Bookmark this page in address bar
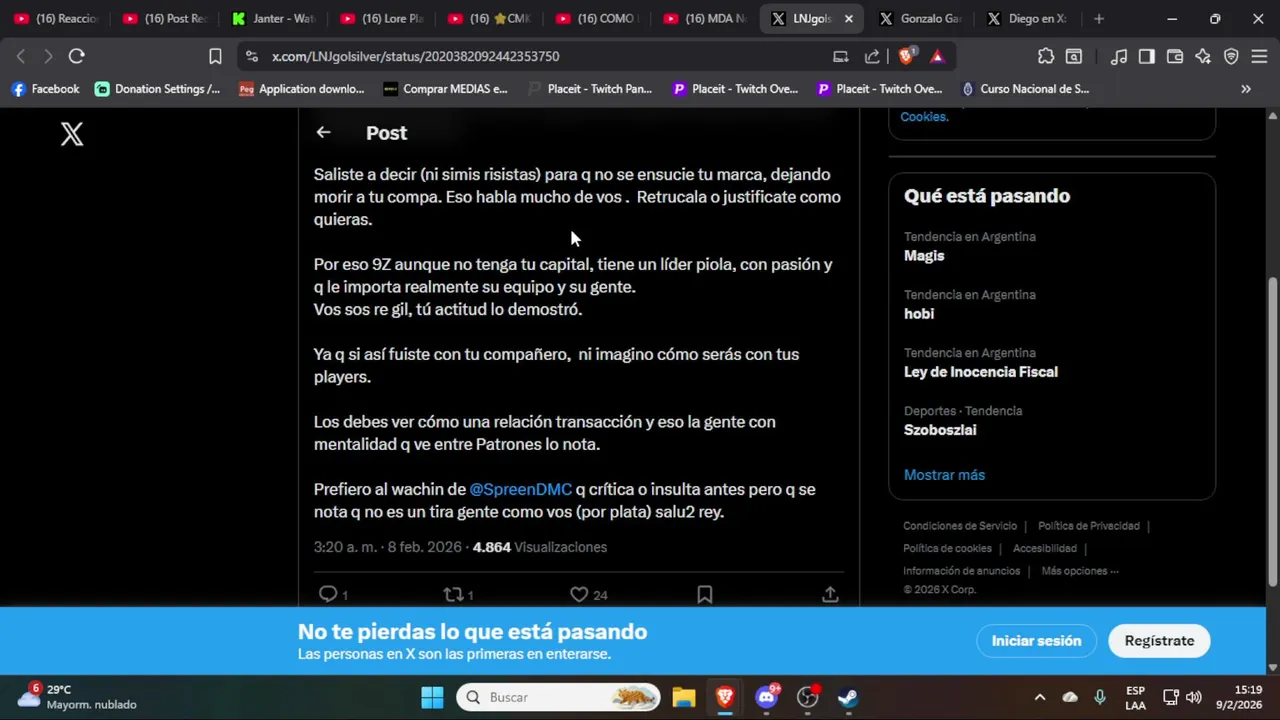 pos(215,56)
